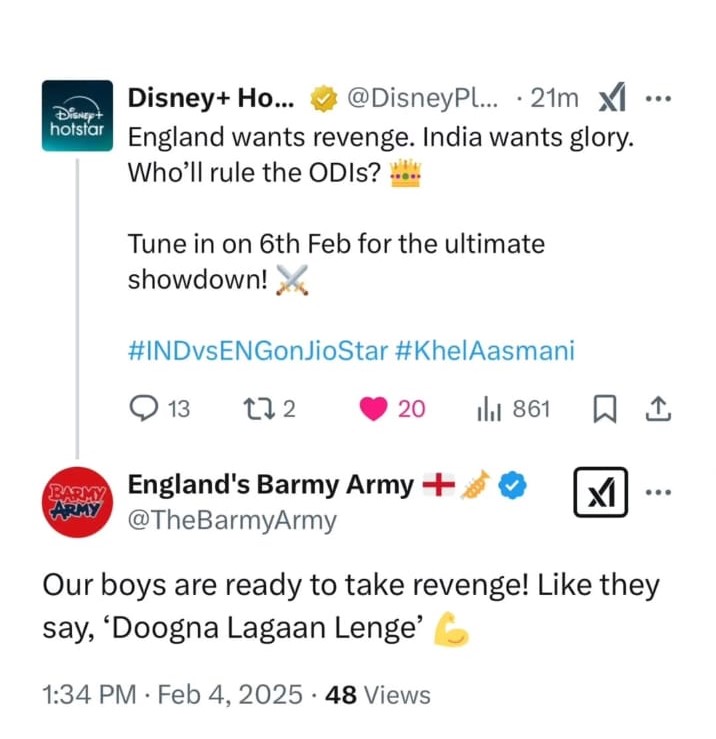Open Grok icon on Disney+ Hotstar tweet
The image size is (716, 739).
pos(609,98)
